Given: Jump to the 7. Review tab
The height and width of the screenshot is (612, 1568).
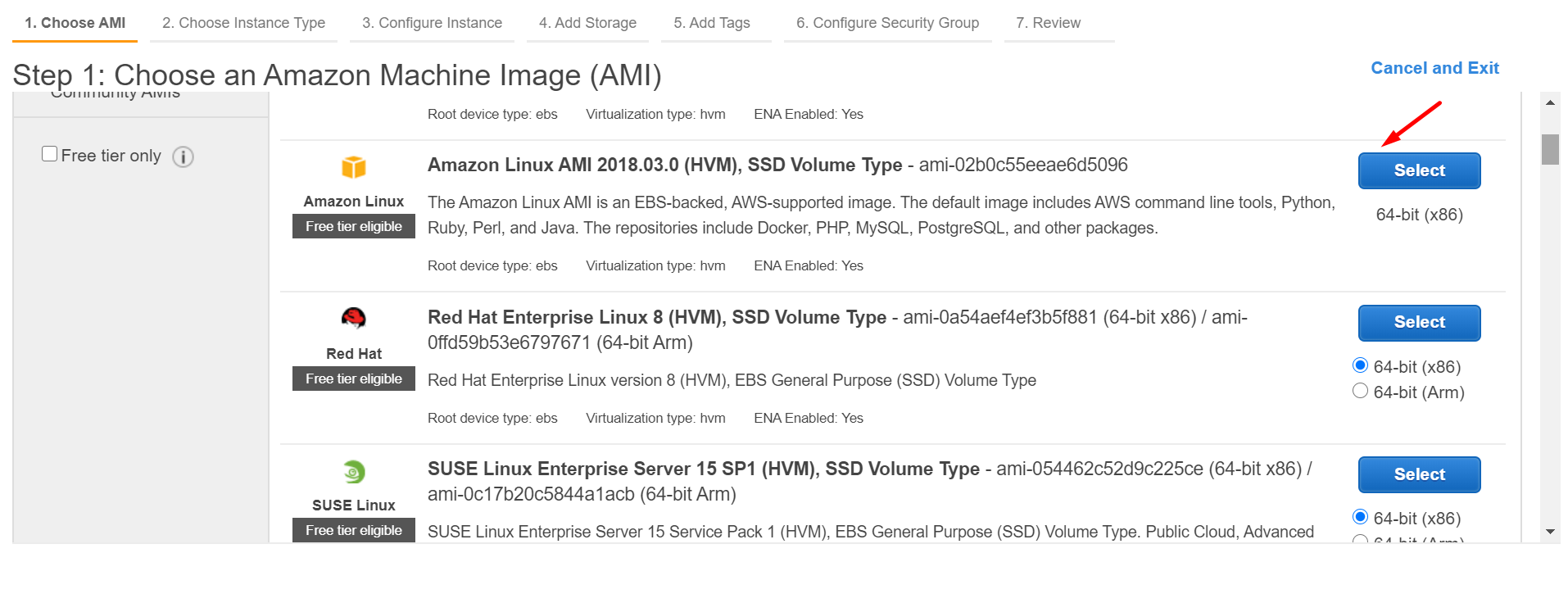Looking at the screenshot, I should coord(1048,23).
